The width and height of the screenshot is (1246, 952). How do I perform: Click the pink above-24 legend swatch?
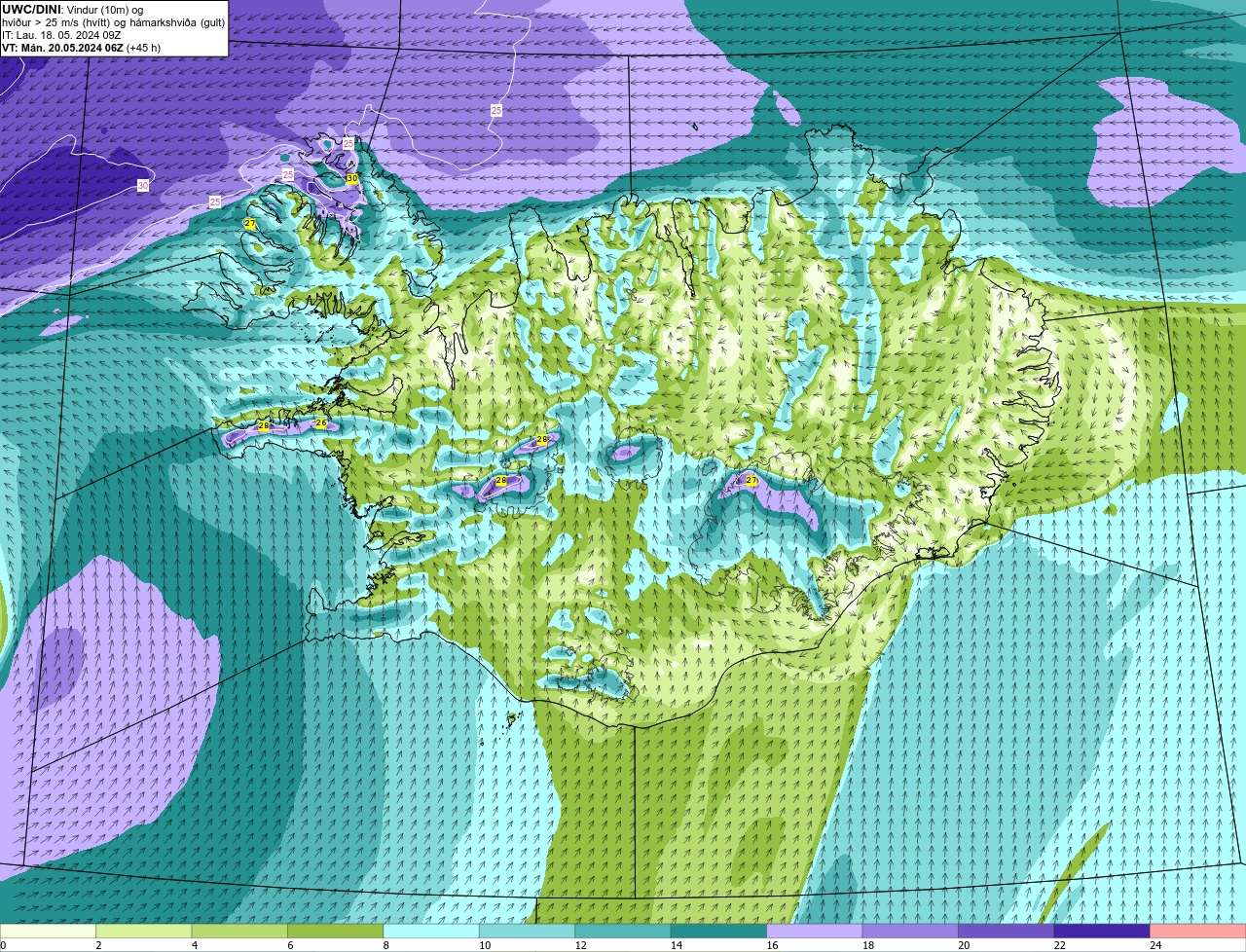click(x=1197, y=931)
